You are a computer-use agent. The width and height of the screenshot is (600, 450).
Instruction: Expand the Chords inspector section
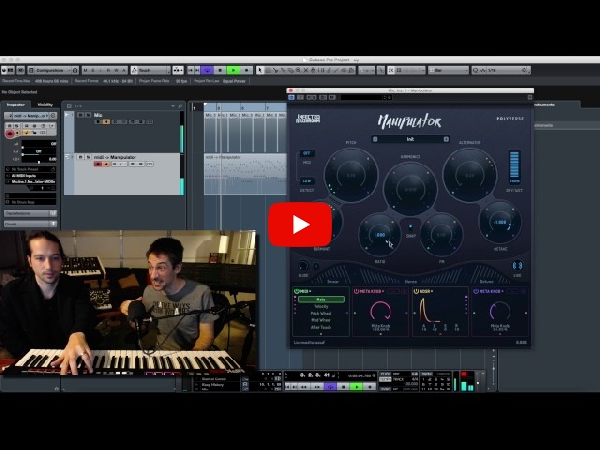point(30,224)
